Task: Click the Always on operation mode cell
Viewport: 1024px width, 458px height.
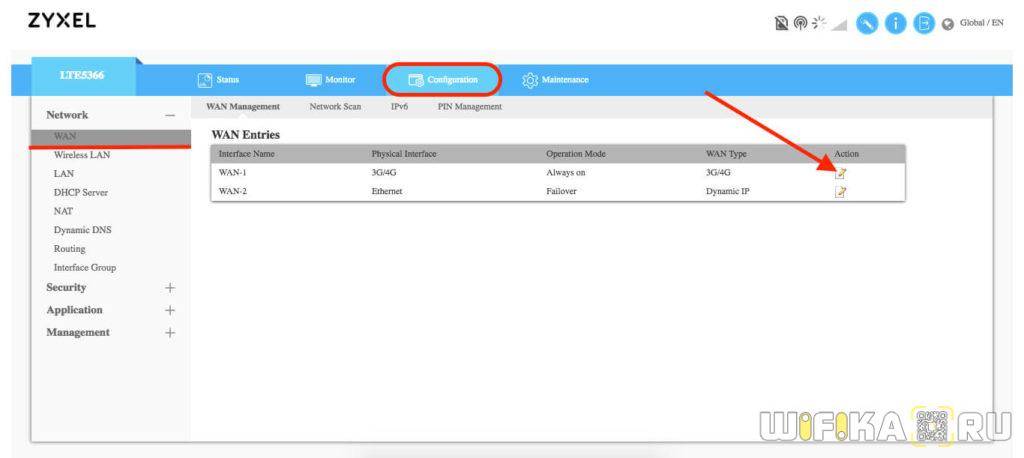Action: click(565, 173)
